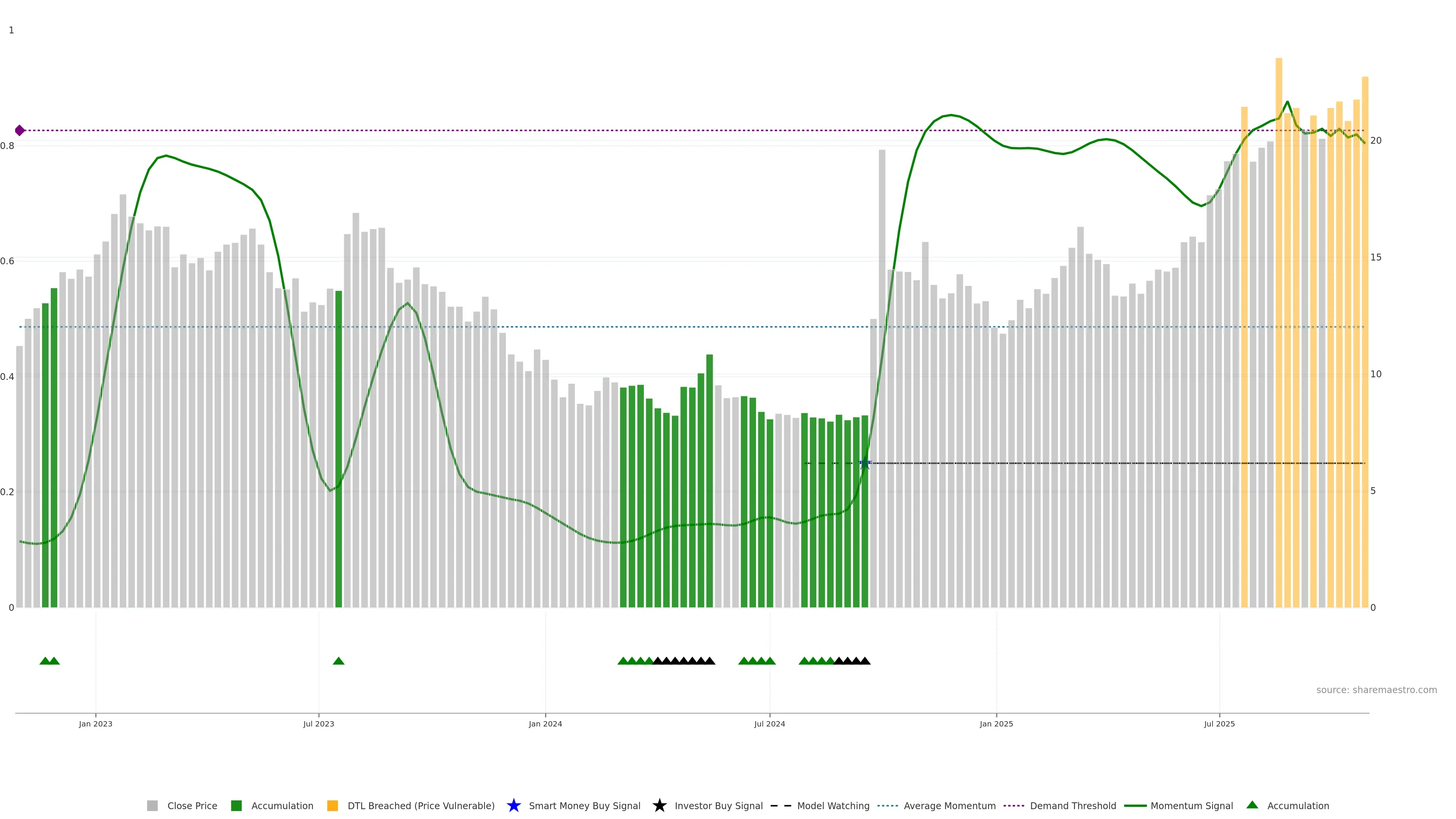Click the Jul 2024 axis label
The image size is (1456, 819).
point(769,723)
